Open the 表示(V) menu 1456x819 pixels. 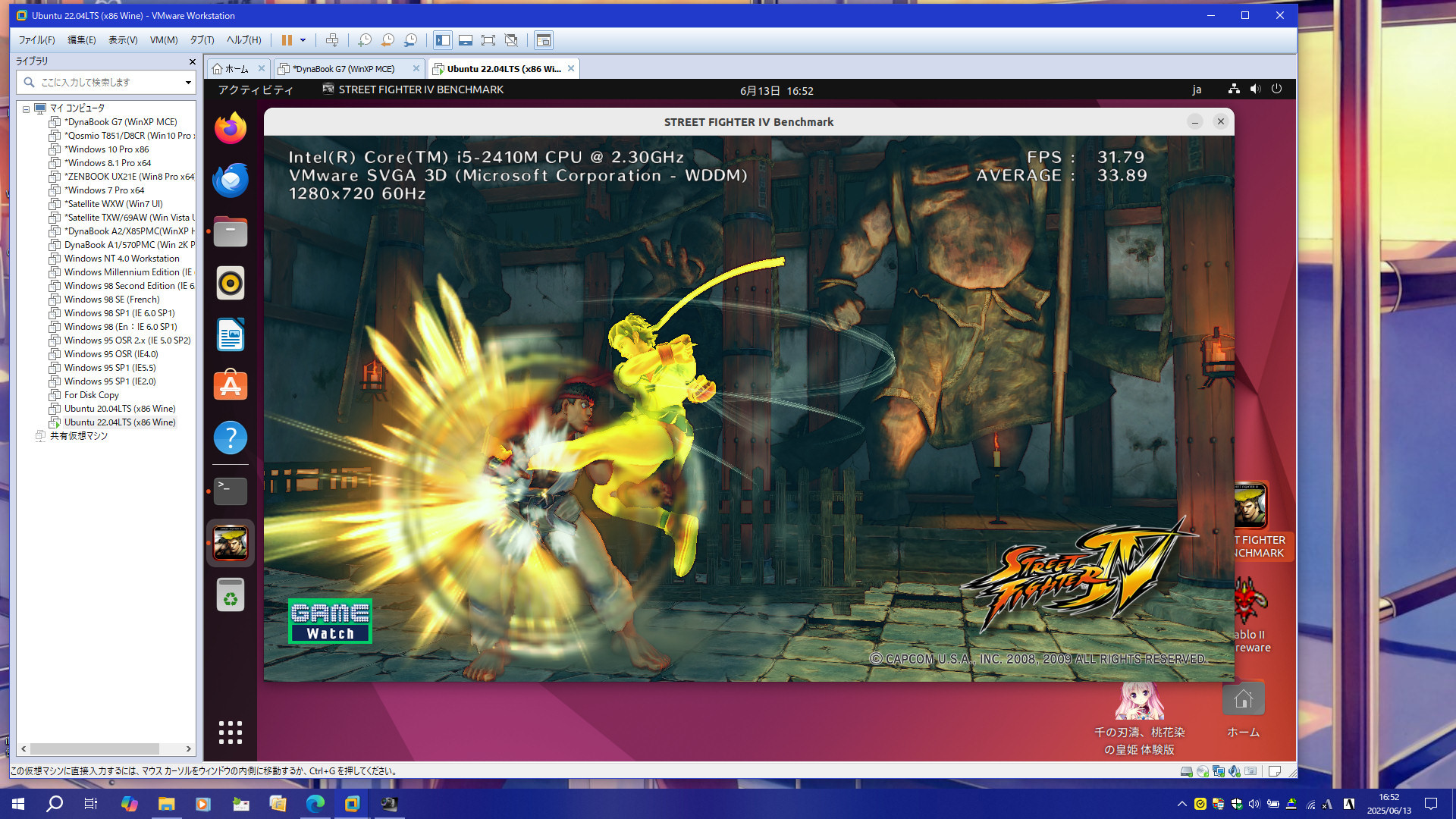(x=123, y=40)
